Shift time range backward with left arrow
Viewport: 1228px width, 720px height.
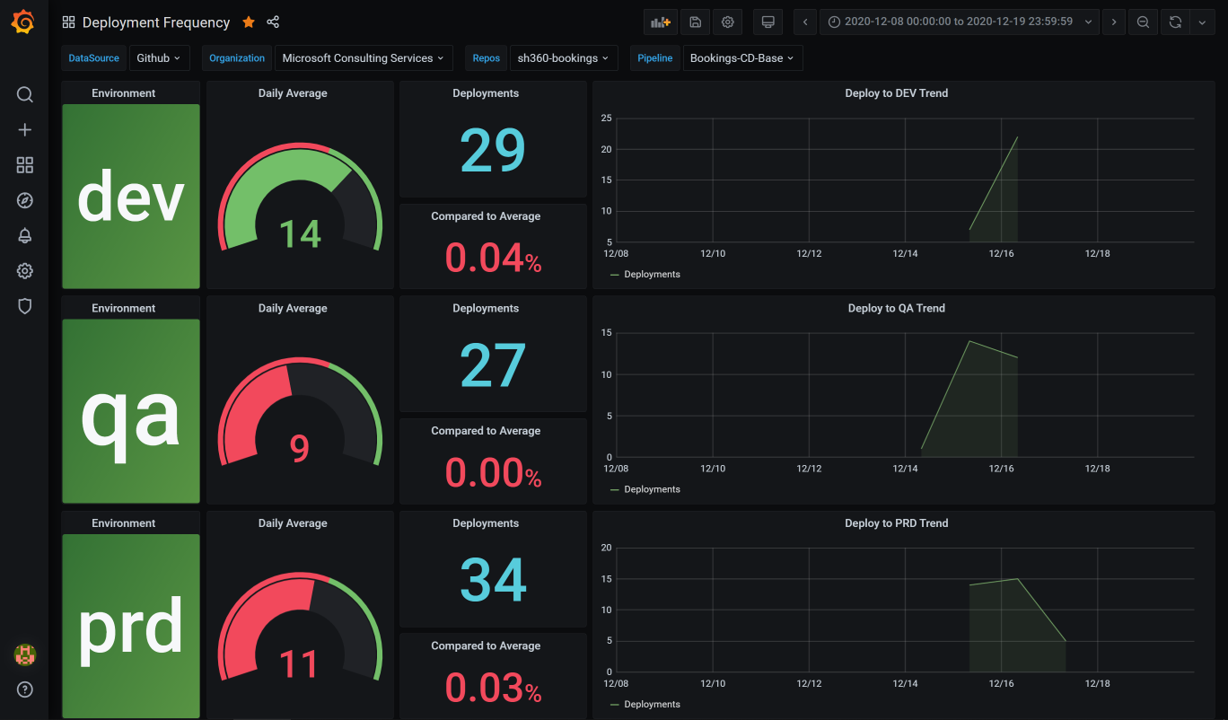tap(805, 22)
